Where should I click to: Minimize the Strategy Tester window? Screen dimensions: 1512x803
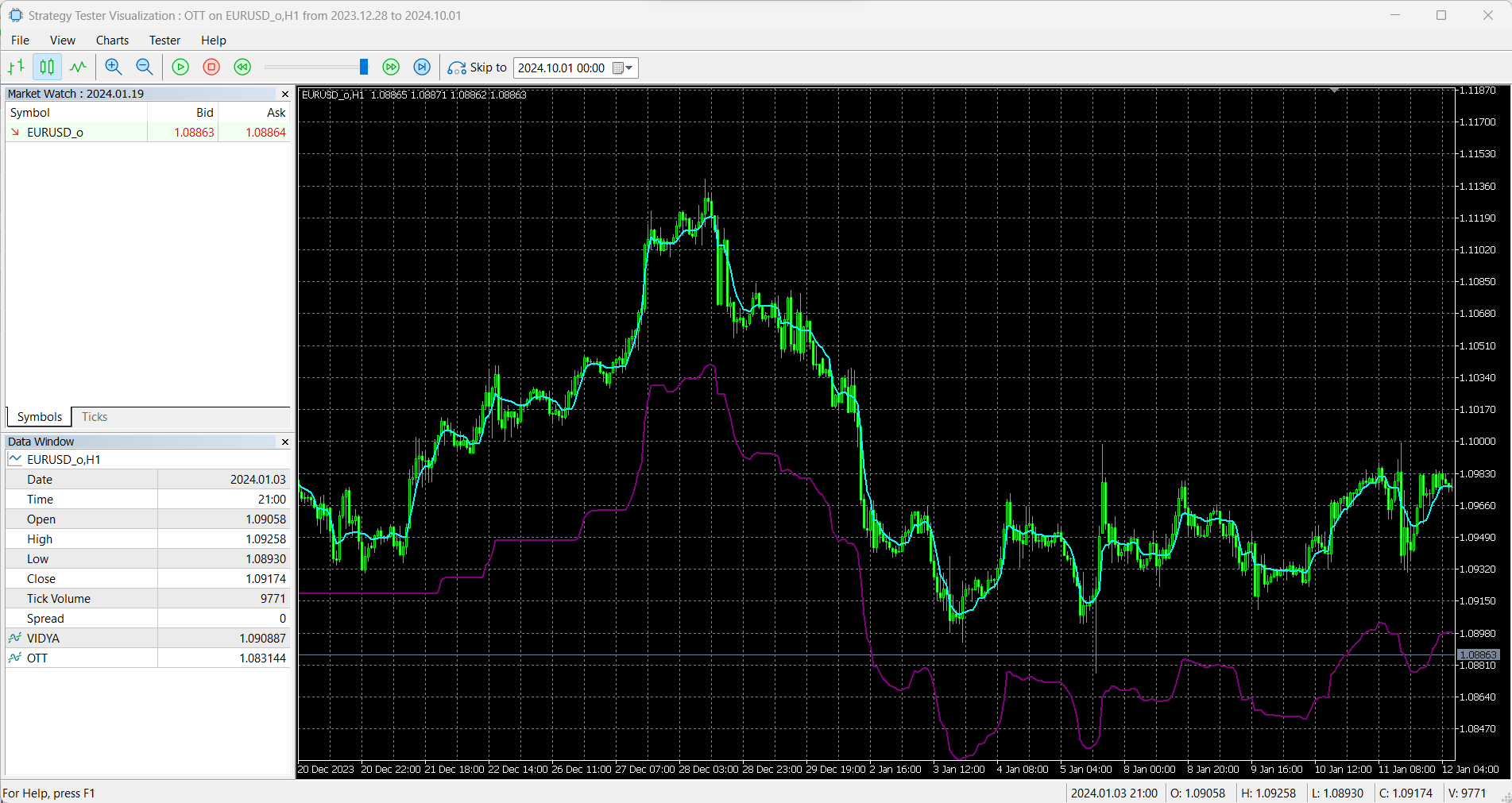point(1394,15)
